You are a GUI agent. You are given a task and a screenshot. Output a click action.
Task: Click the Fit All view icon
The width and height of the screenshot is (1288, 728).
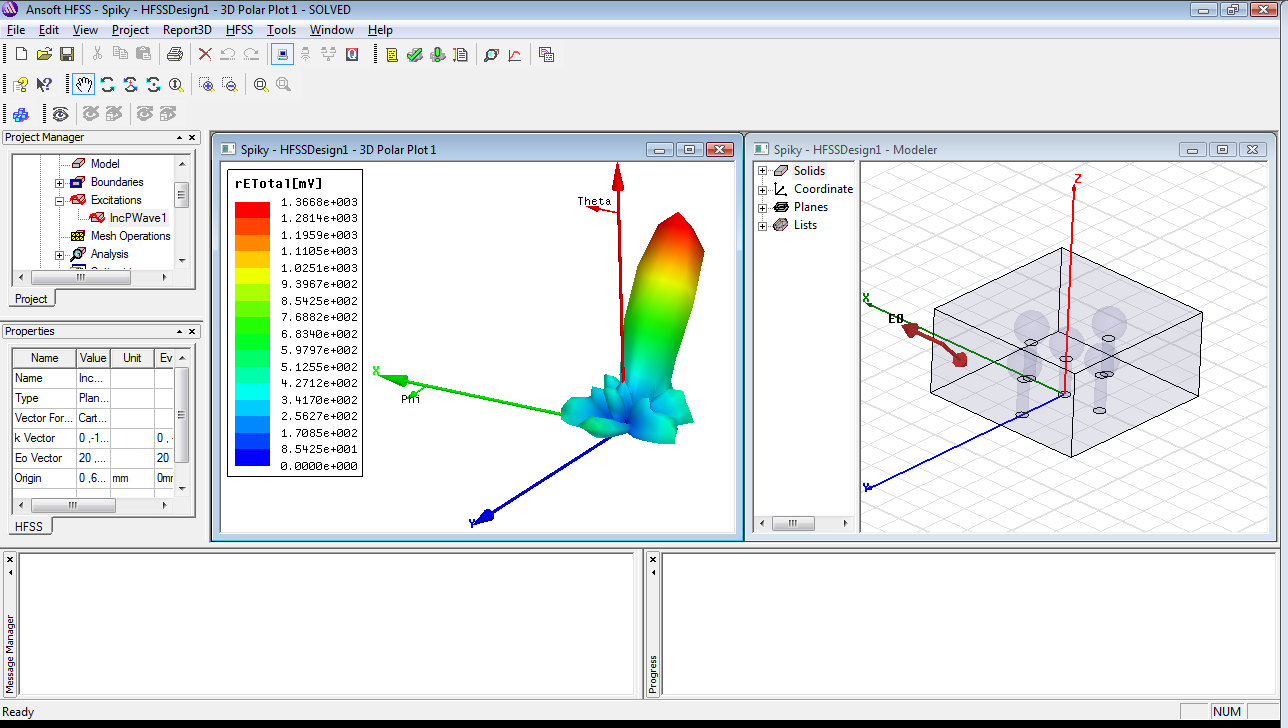pyautogui.click(x=260, y=84)
